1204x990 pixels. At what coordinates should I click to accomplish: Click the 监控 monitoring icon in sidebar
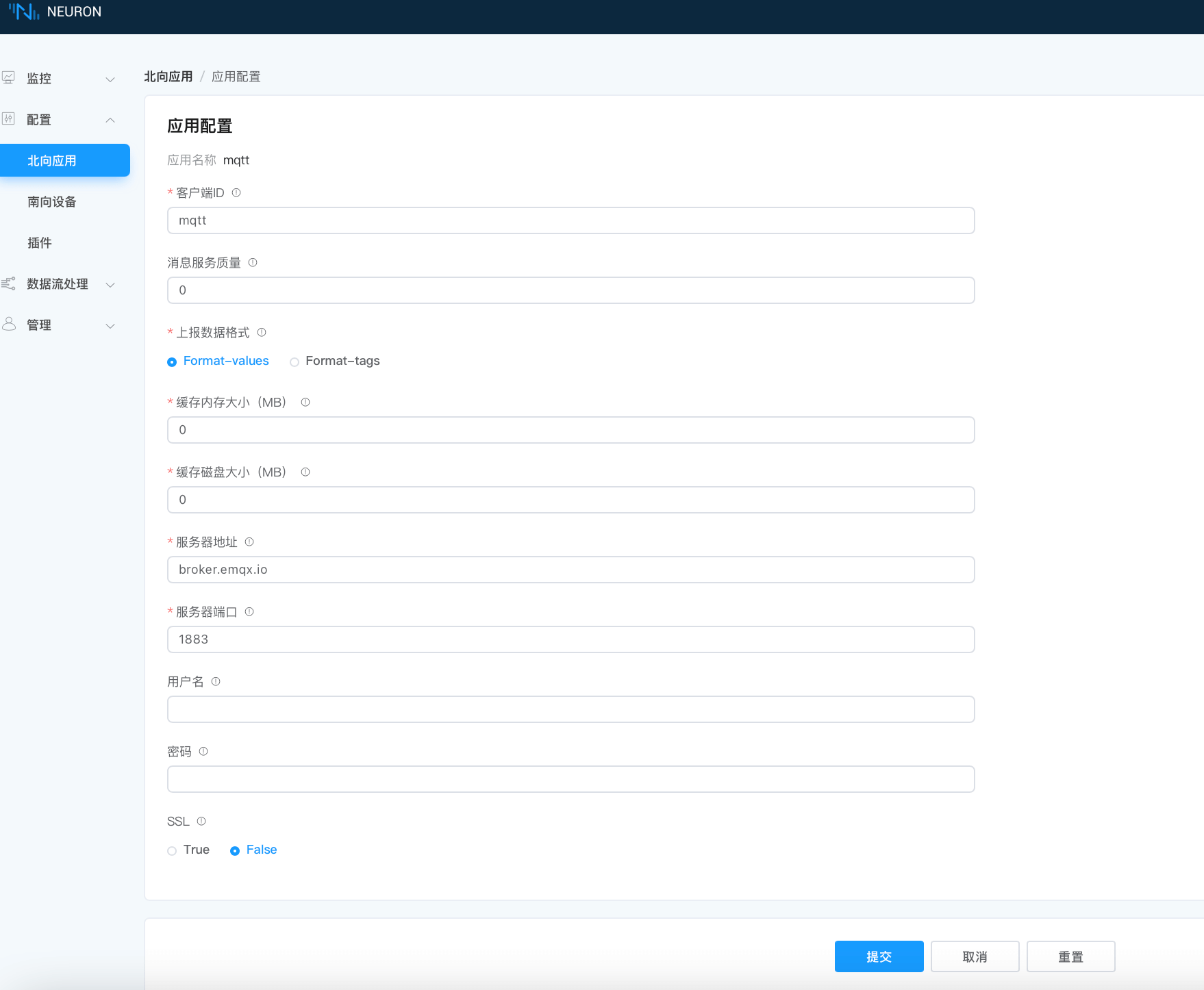coord(9,78)
